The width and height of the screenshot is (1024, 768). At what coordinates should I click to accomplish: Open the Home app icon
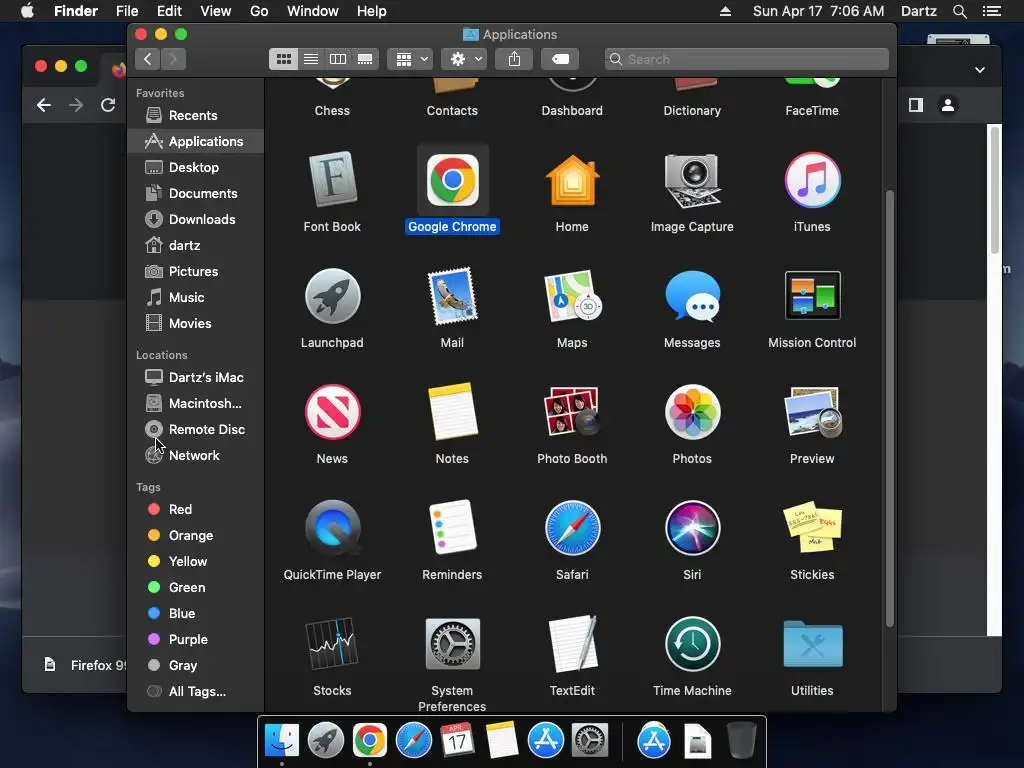tap(572, 180)
